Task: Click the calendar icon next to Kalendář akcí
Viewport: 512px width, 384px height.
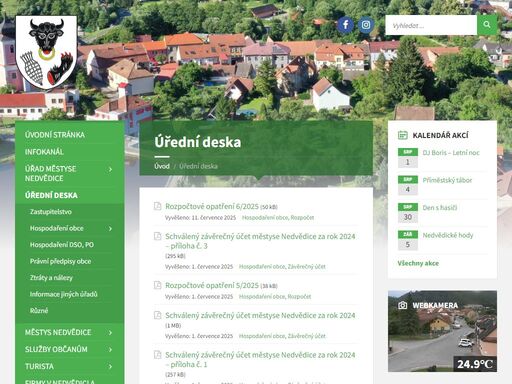Action: [x=403, y=135]
